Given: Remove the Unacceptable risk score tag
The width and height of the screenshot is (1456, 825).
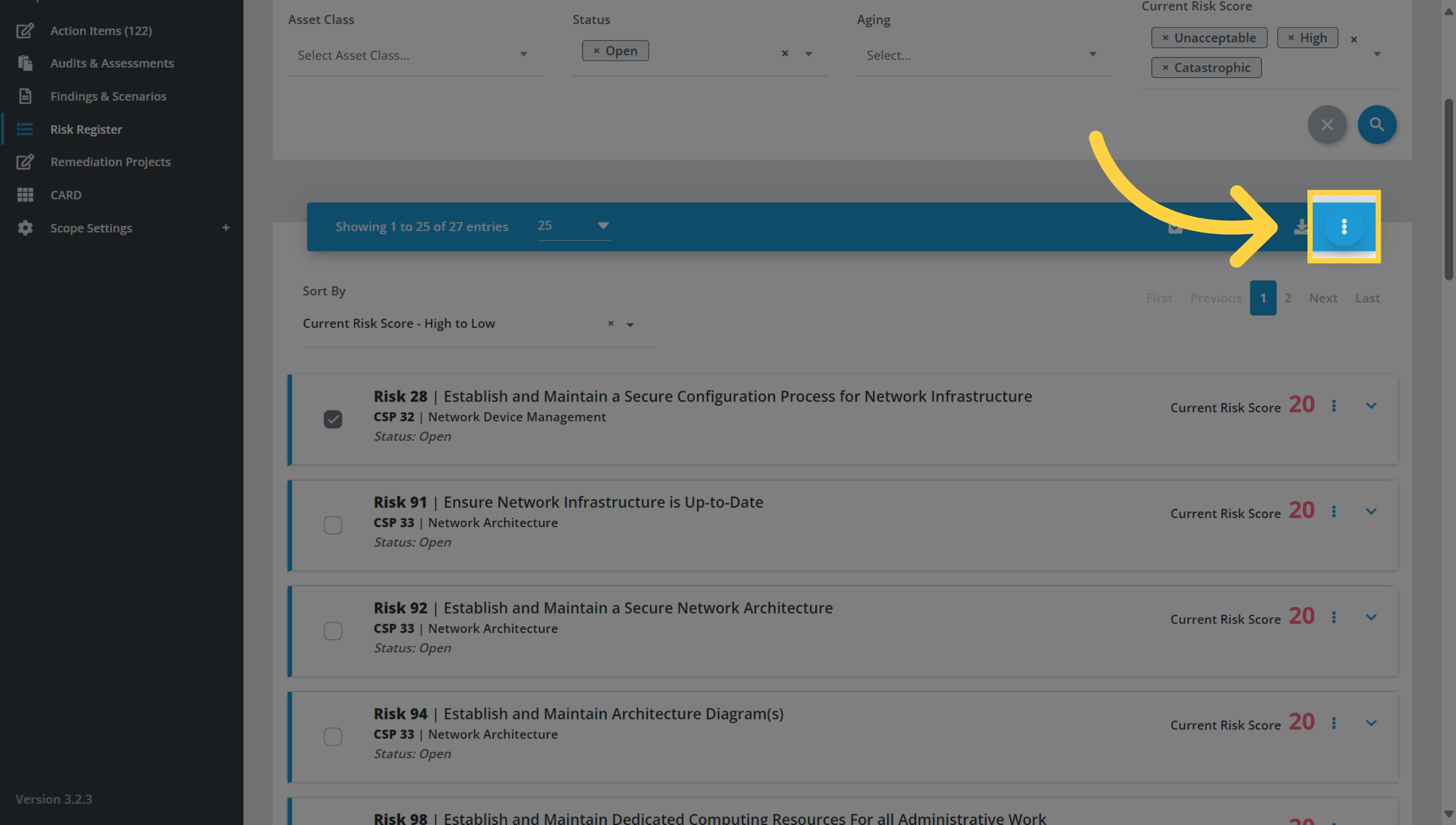Looking at the screenshot, I should (x=1165, y=37).
